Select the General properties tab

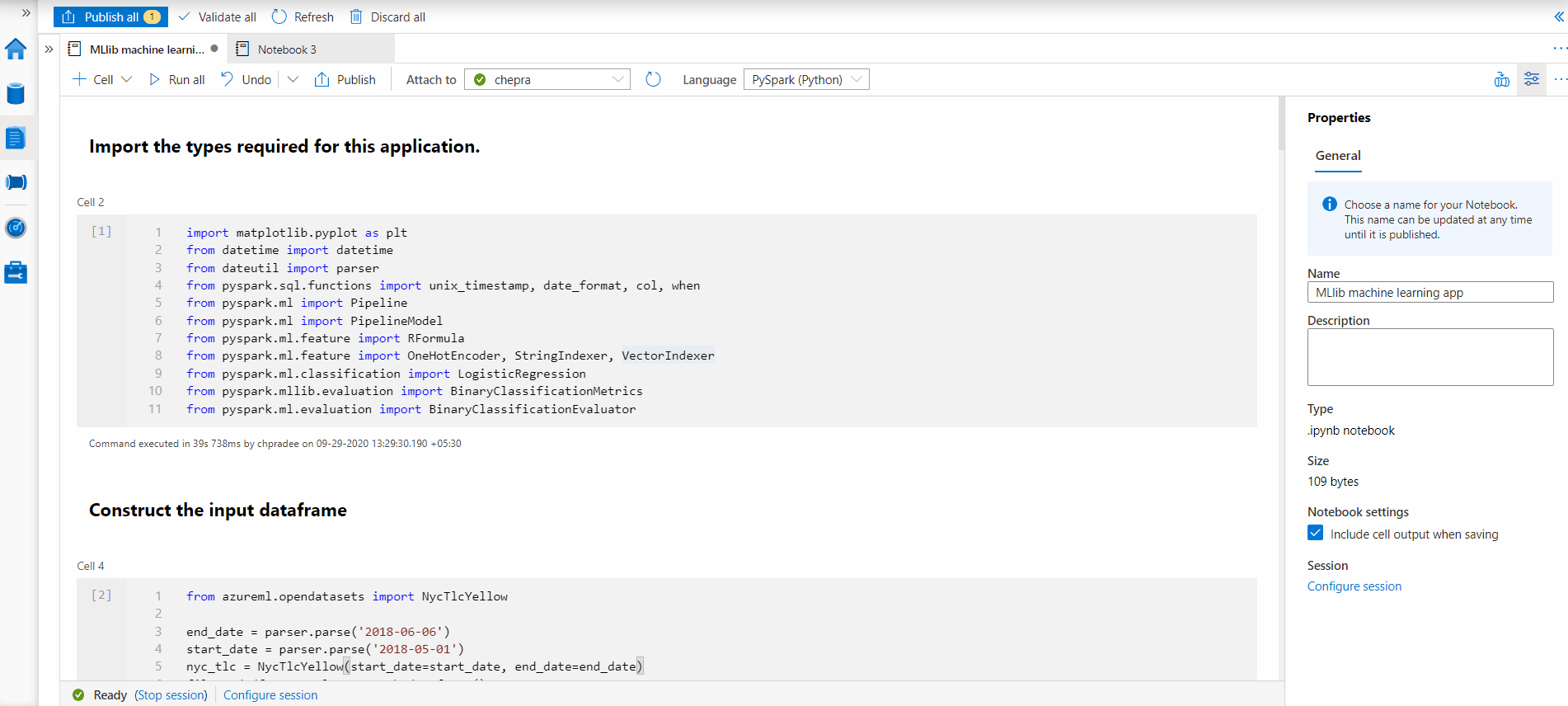[x=1338, y=156]
